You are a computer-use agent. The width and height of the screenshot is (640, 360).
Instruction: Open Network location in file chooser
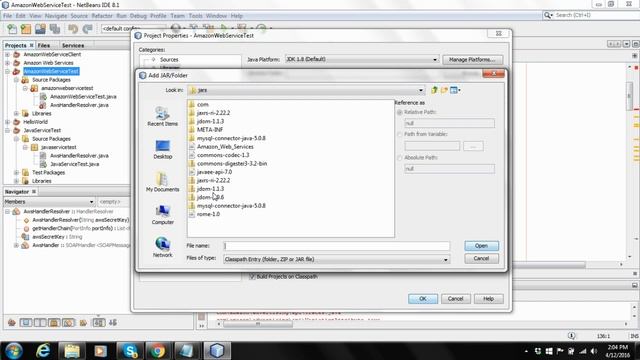(x=162, y=247)
